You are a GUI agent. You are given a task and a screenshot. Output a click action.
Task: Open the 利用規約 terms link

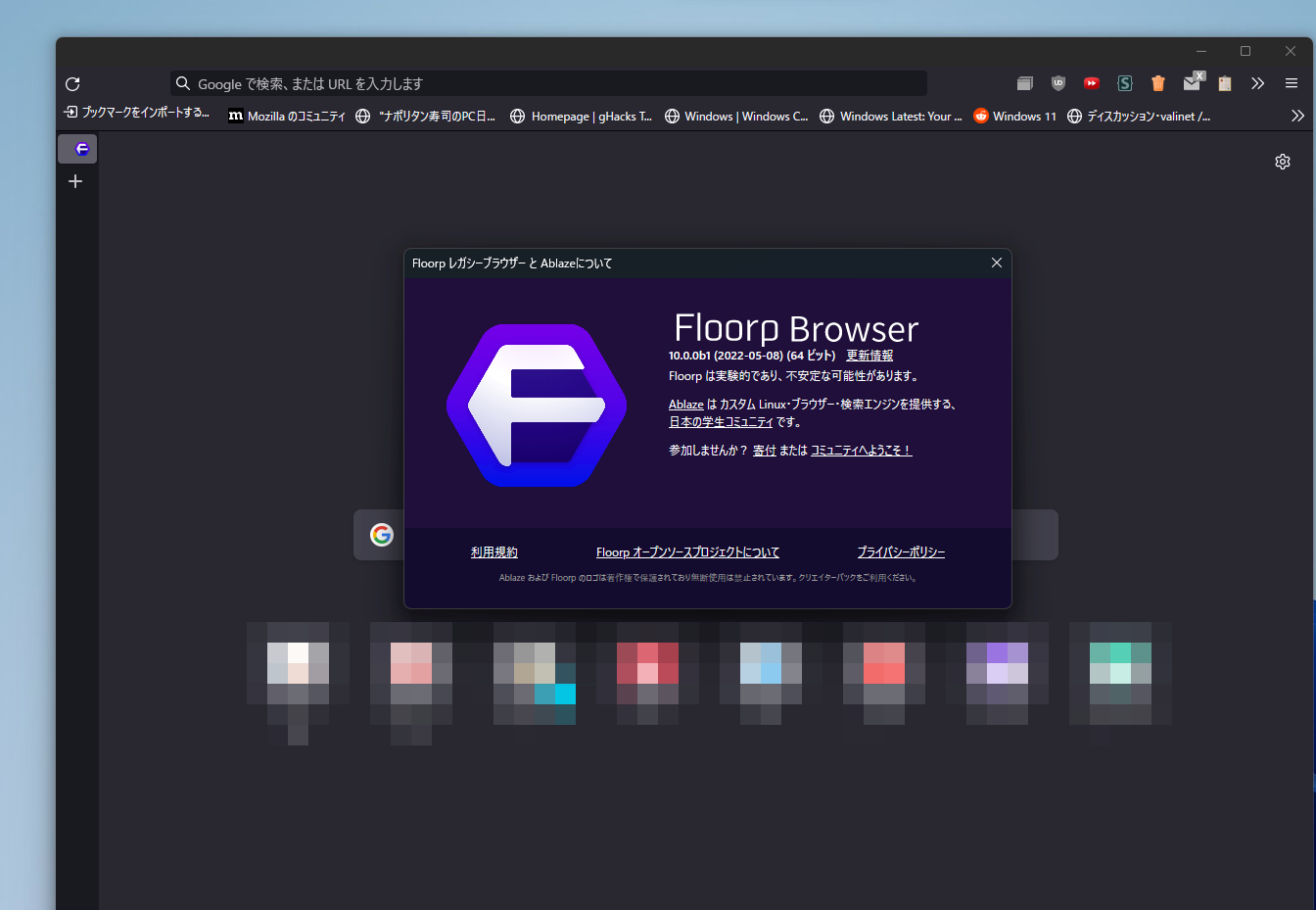pyautogui.click(x=494, y=552)
